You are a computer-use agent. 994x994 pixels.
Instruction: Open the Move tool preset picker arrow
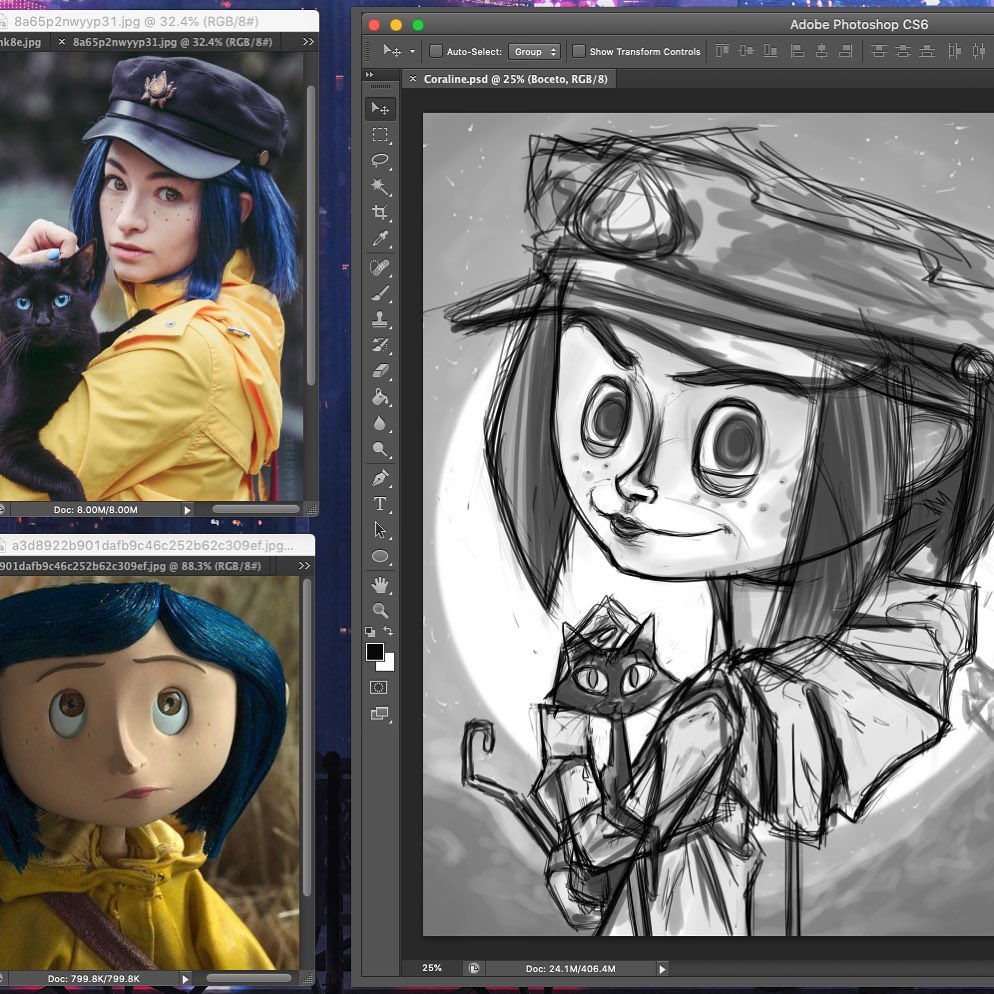tap(413, 51)
